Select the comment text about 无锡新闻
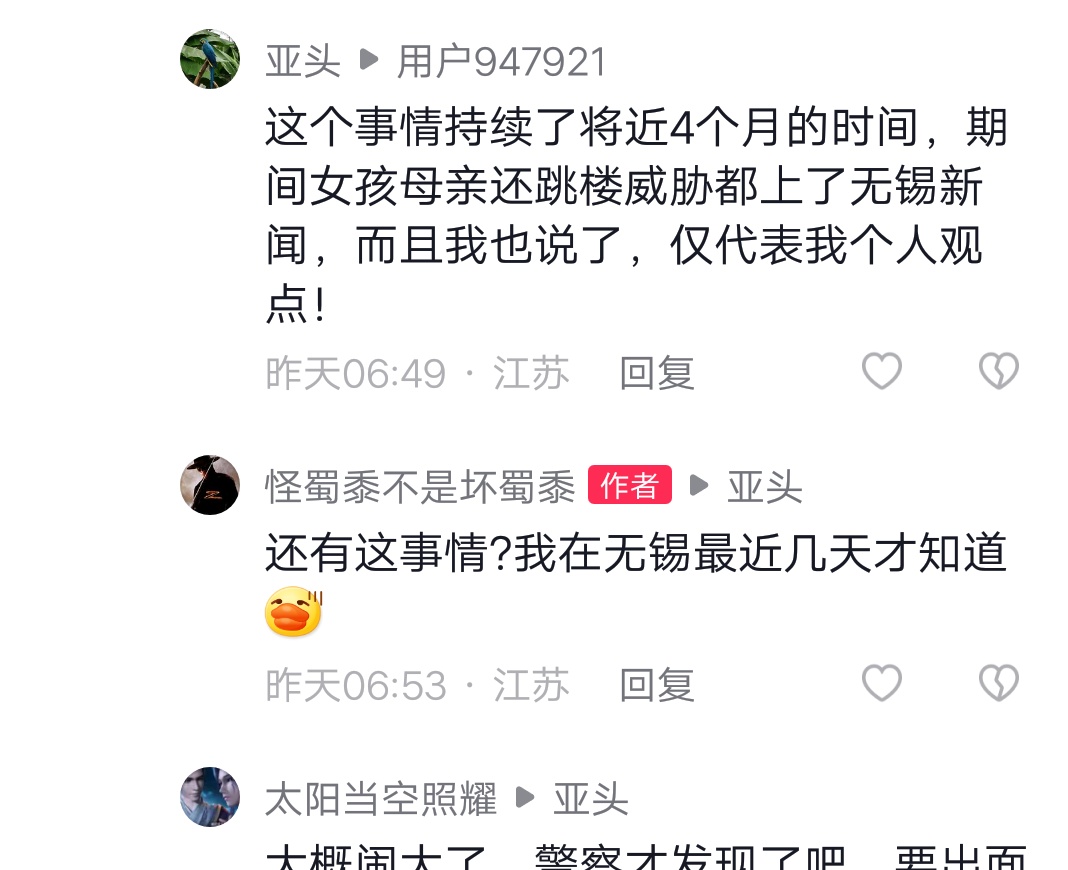The height and width of the screenshot is (870, 1068). 636,215
